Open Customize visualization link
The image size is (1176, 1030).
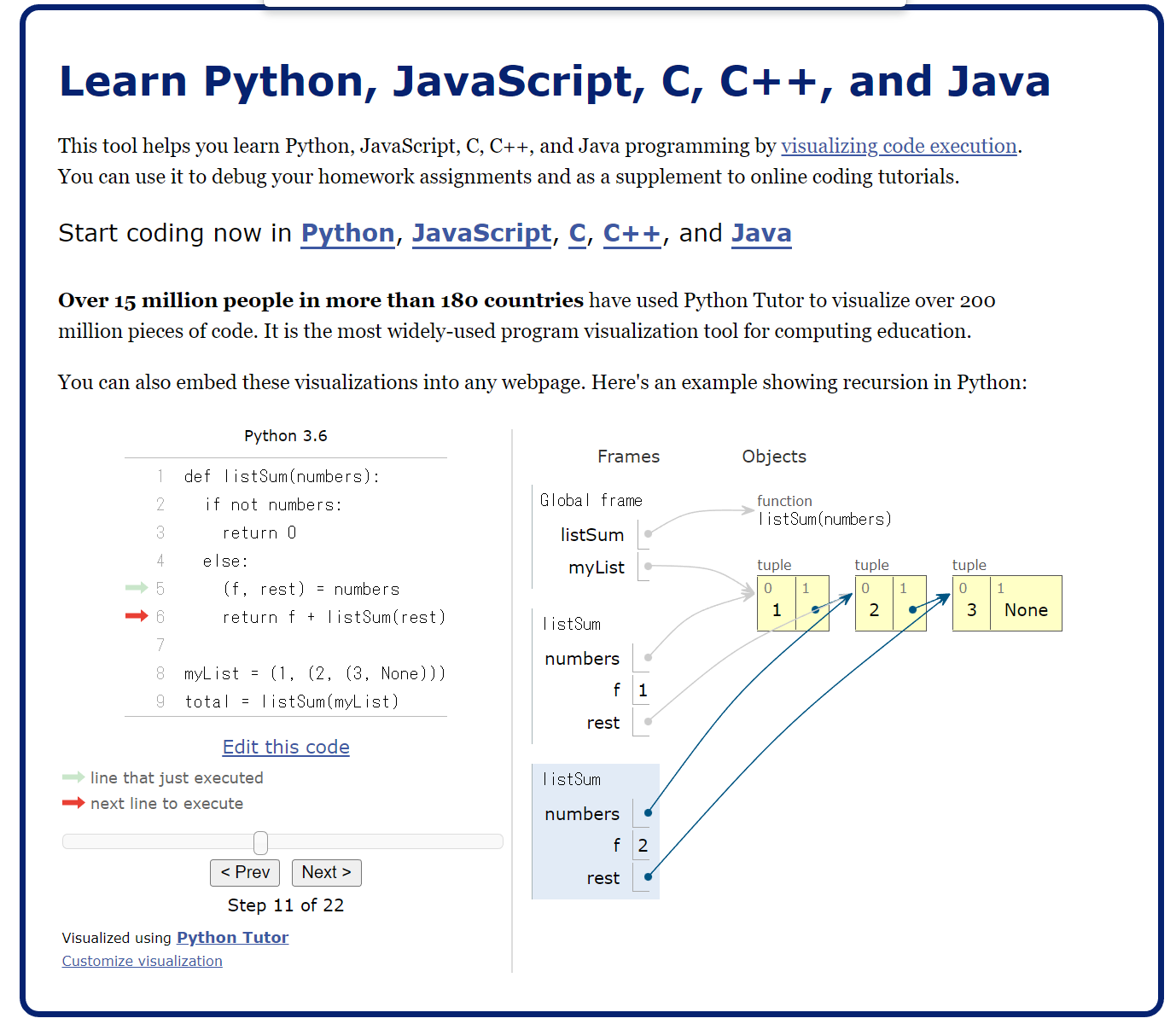coord(142,961)
